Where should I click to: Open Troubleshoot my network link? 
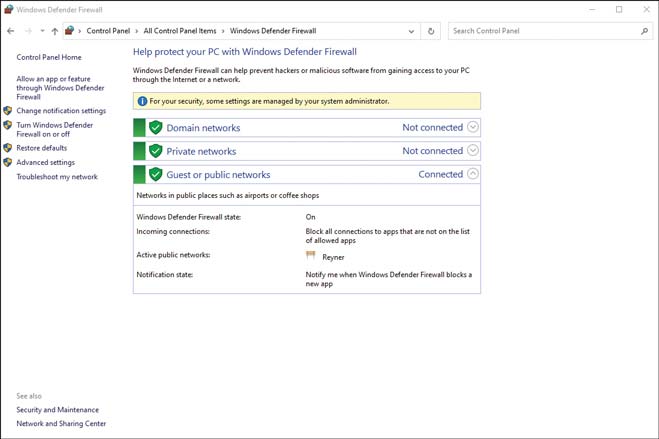tap(57, 177)
